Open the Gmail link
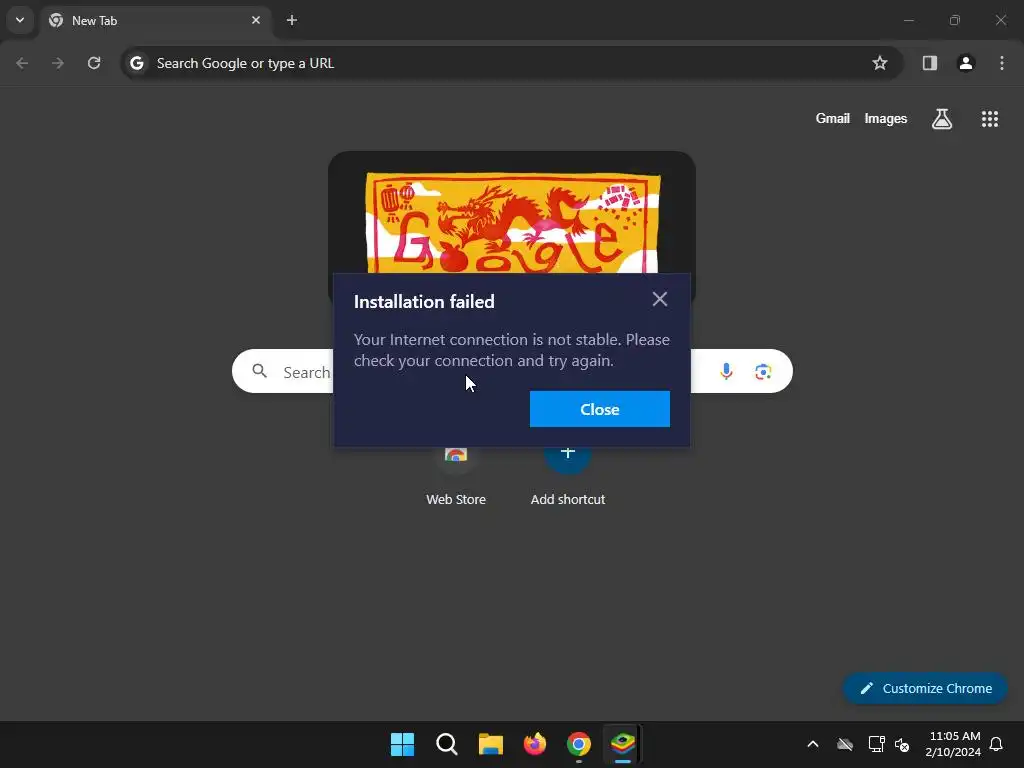The image size is (1024, 768). click(833, 119)
